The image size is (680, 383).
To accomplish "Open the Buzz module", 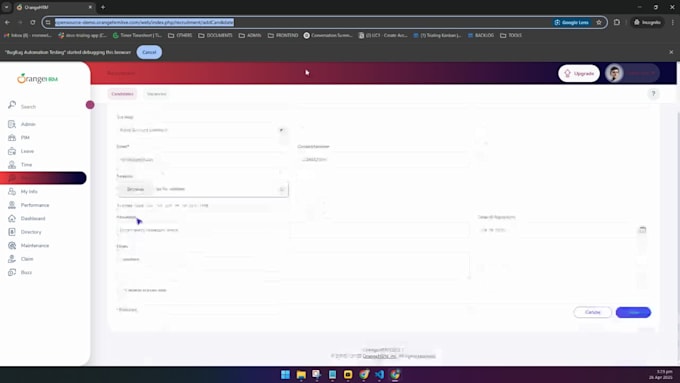I will coord(26,272).
